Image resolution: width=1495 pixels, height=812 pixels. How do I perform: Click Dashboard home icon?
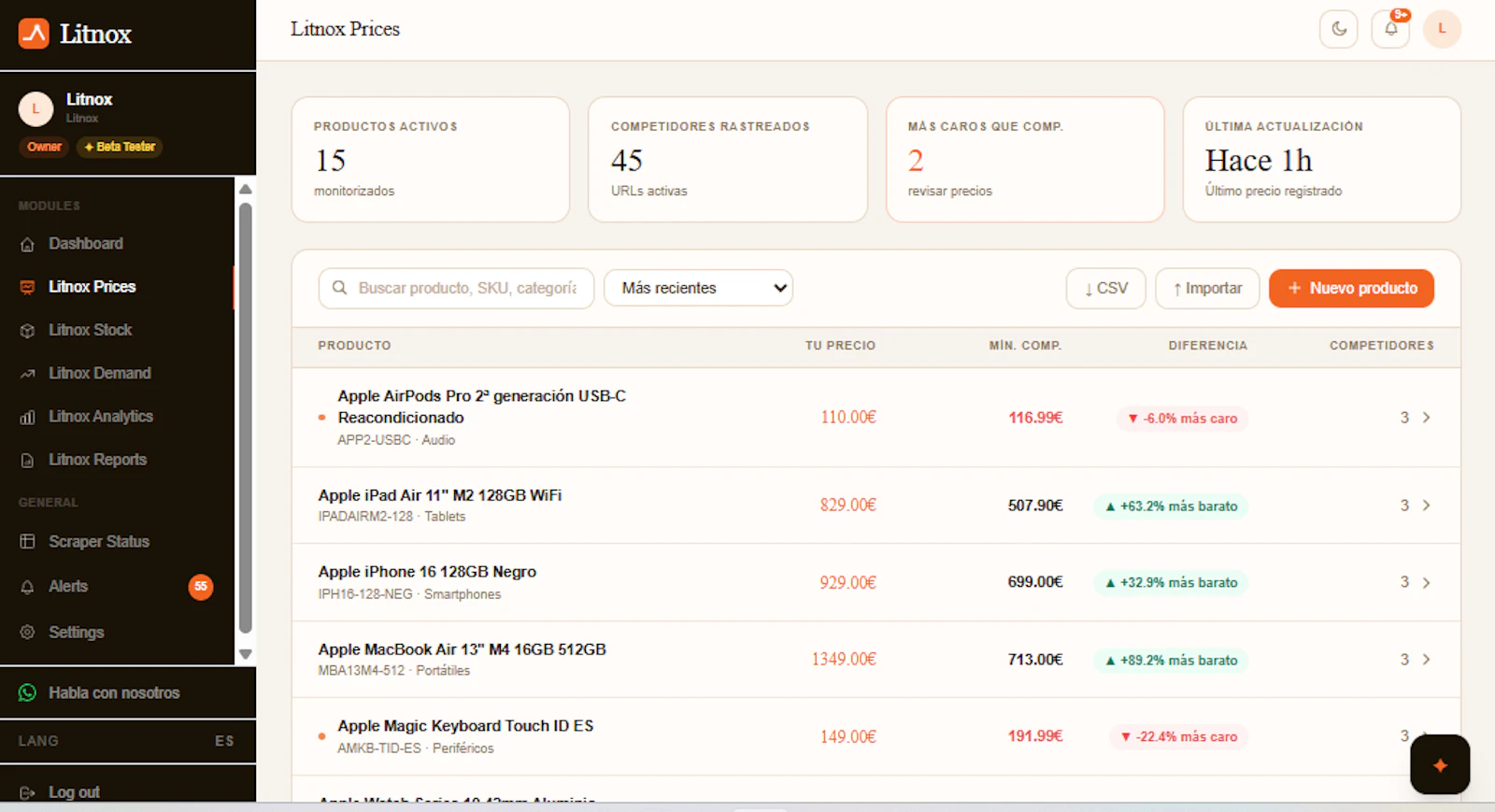[x=28, y=244]
